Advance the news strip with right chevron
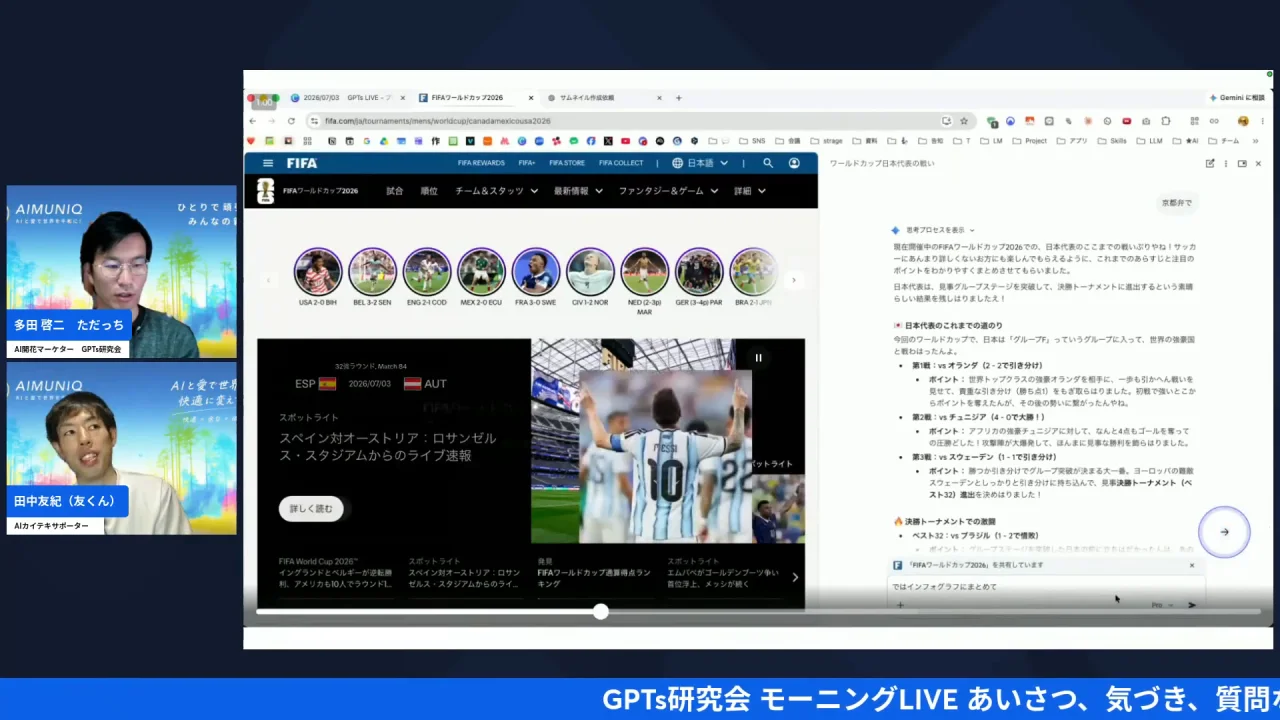 point(795,577)
